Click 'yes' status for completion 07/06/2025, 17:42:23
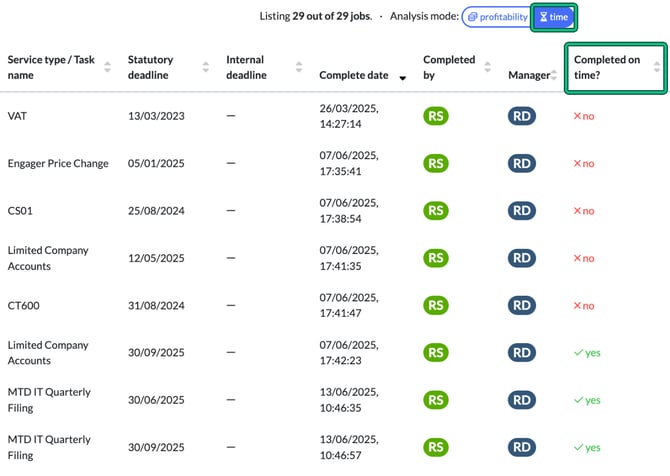 pos(587,353)
